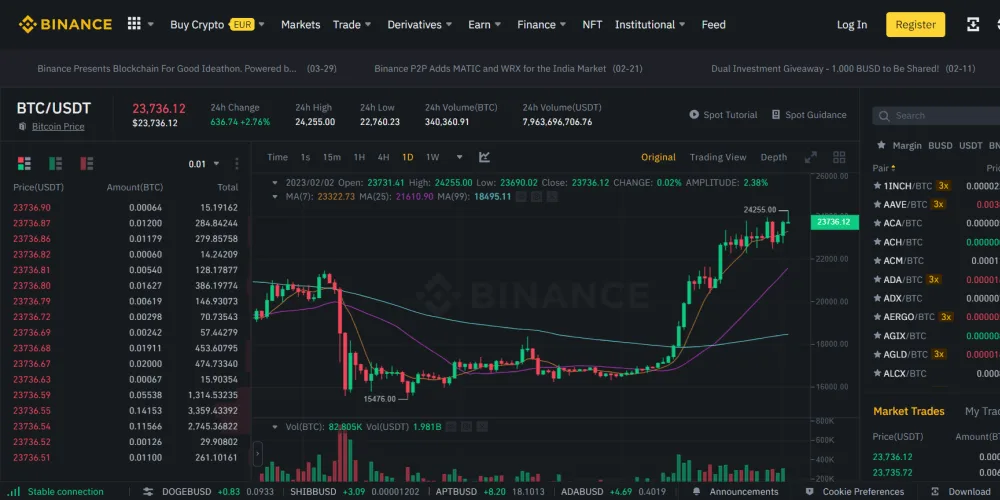Show order book with bids only
Screen dimensions: 1000x500
click(56, 163)
